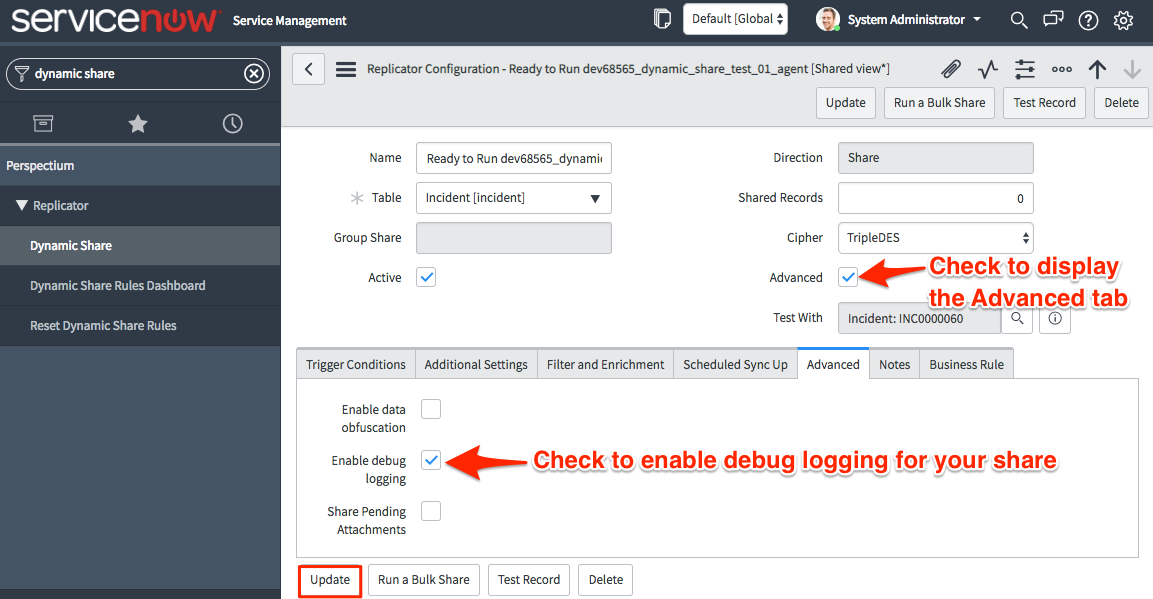Open the more options ellipsis icon

1061,69
